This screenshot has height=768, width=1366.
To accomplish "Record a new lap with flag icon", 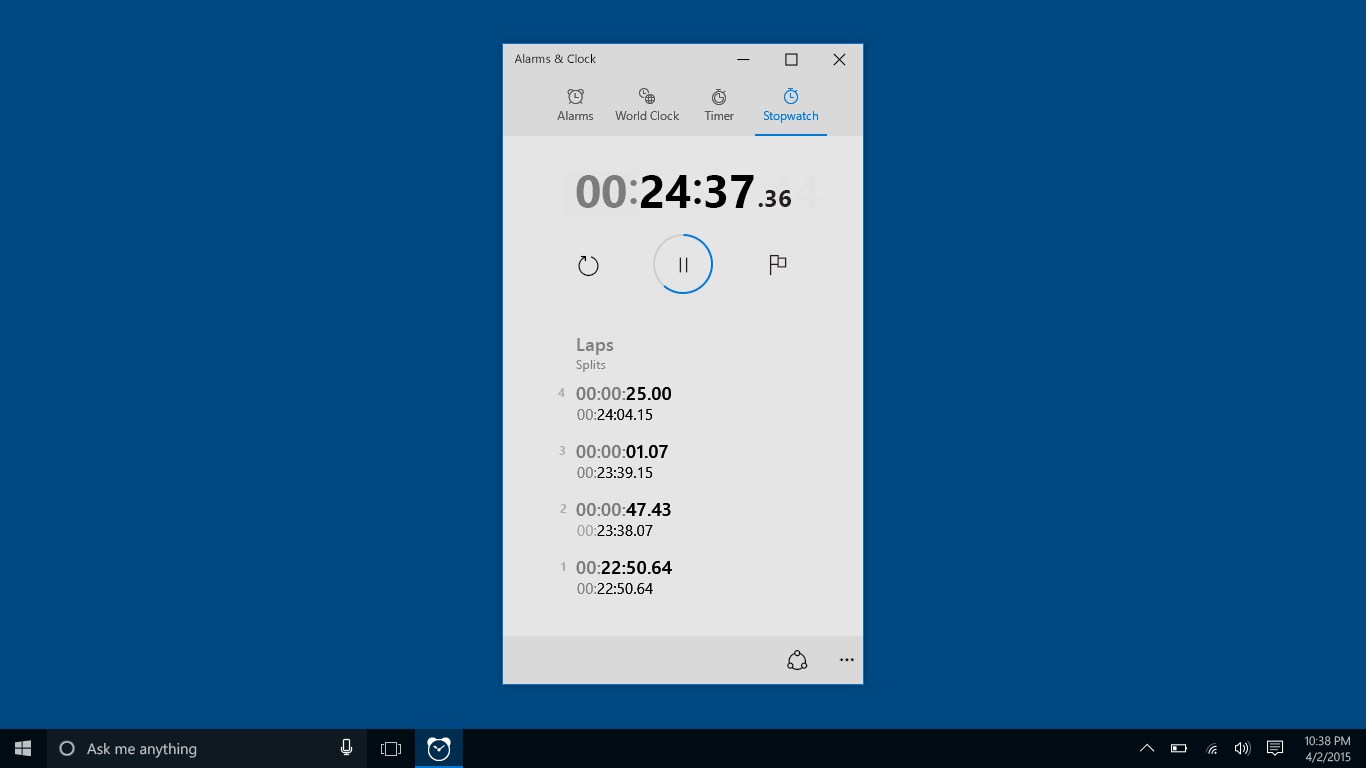I will tap(777, 264).
